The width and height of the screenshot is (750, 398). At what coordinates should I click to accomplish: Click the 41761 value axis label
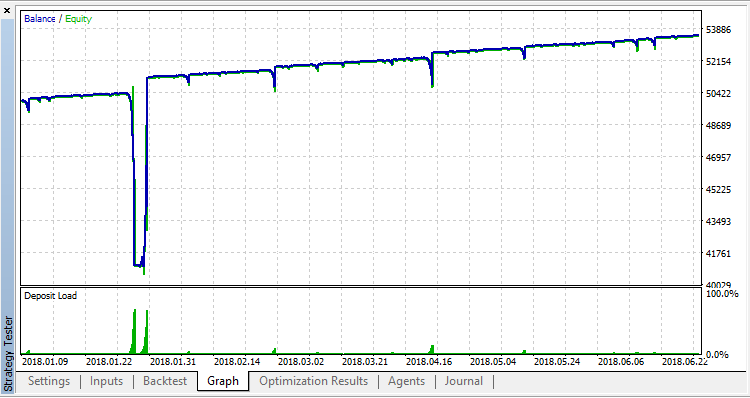pyautogui.click(x=718, y=253)
